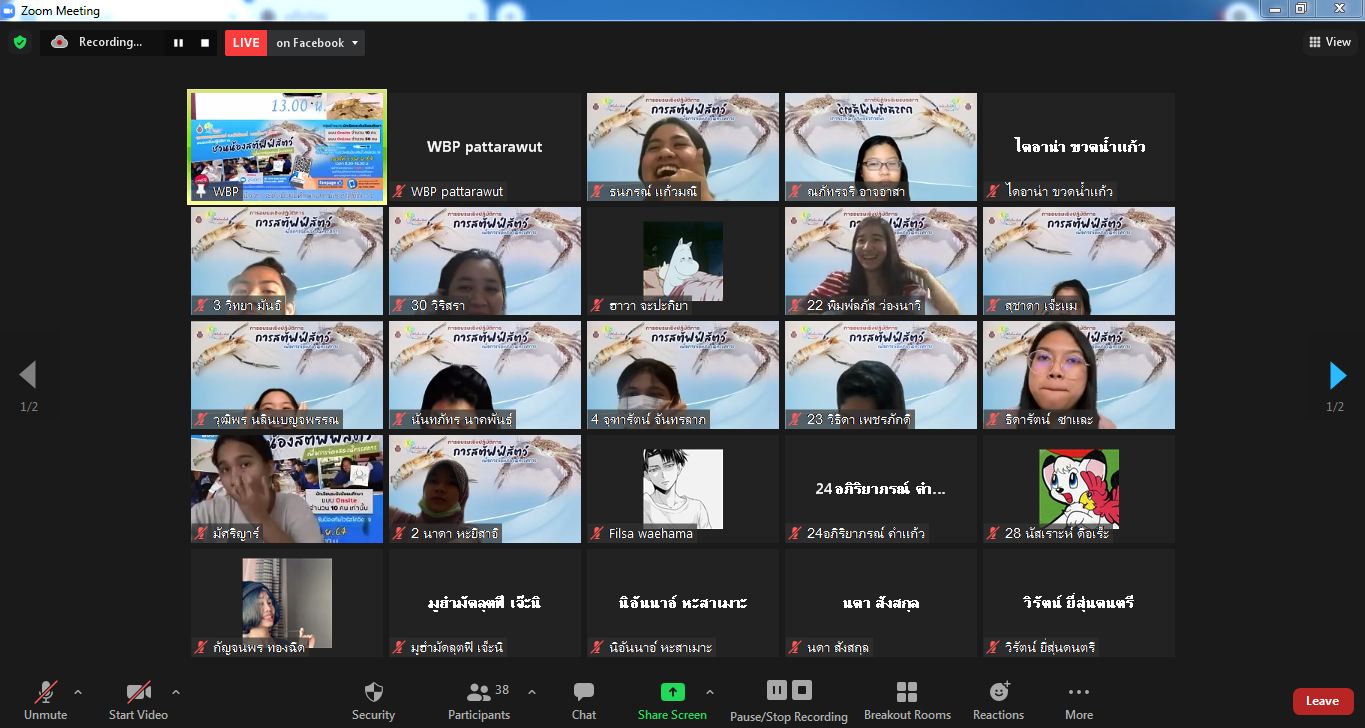Go to next page of participants
Image resolution: width=1365 pixels, height=728 pixels.
tap(1337, 376)
